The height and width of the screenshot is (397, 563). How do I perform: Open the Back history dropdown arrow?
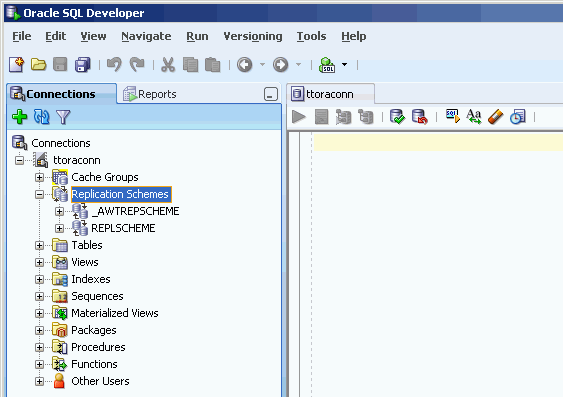262,65
